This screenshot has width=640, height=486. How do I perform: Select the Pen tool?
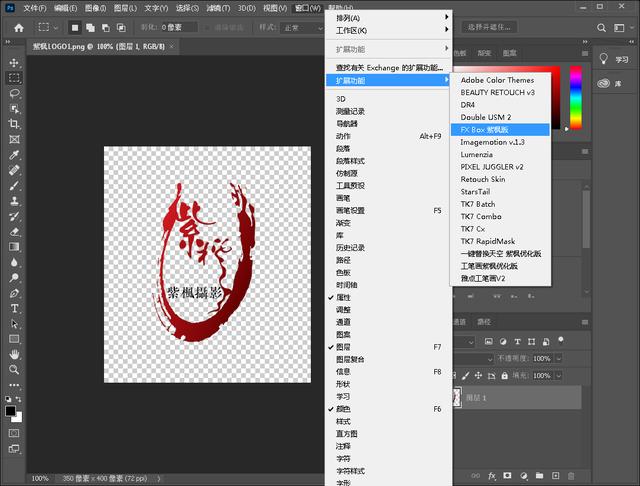pyautogui.click(x=14, y=293)
